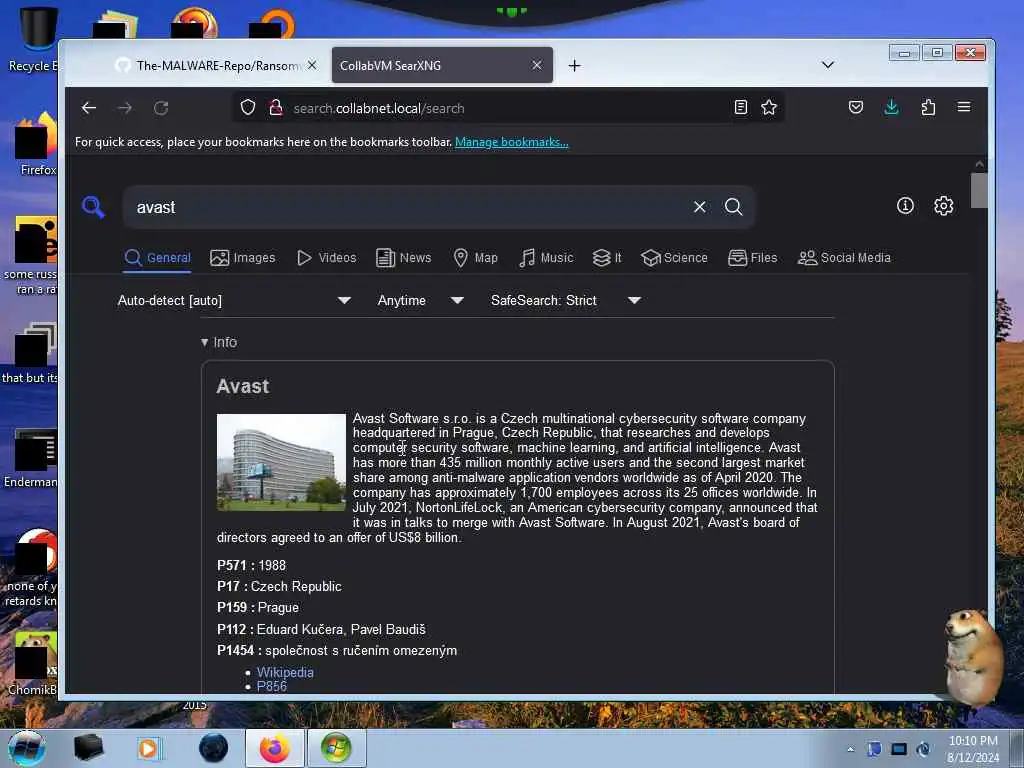Clear the avast search query
Image resolution: width=1024 pixels, height=768 pixels.
[699, 207]
